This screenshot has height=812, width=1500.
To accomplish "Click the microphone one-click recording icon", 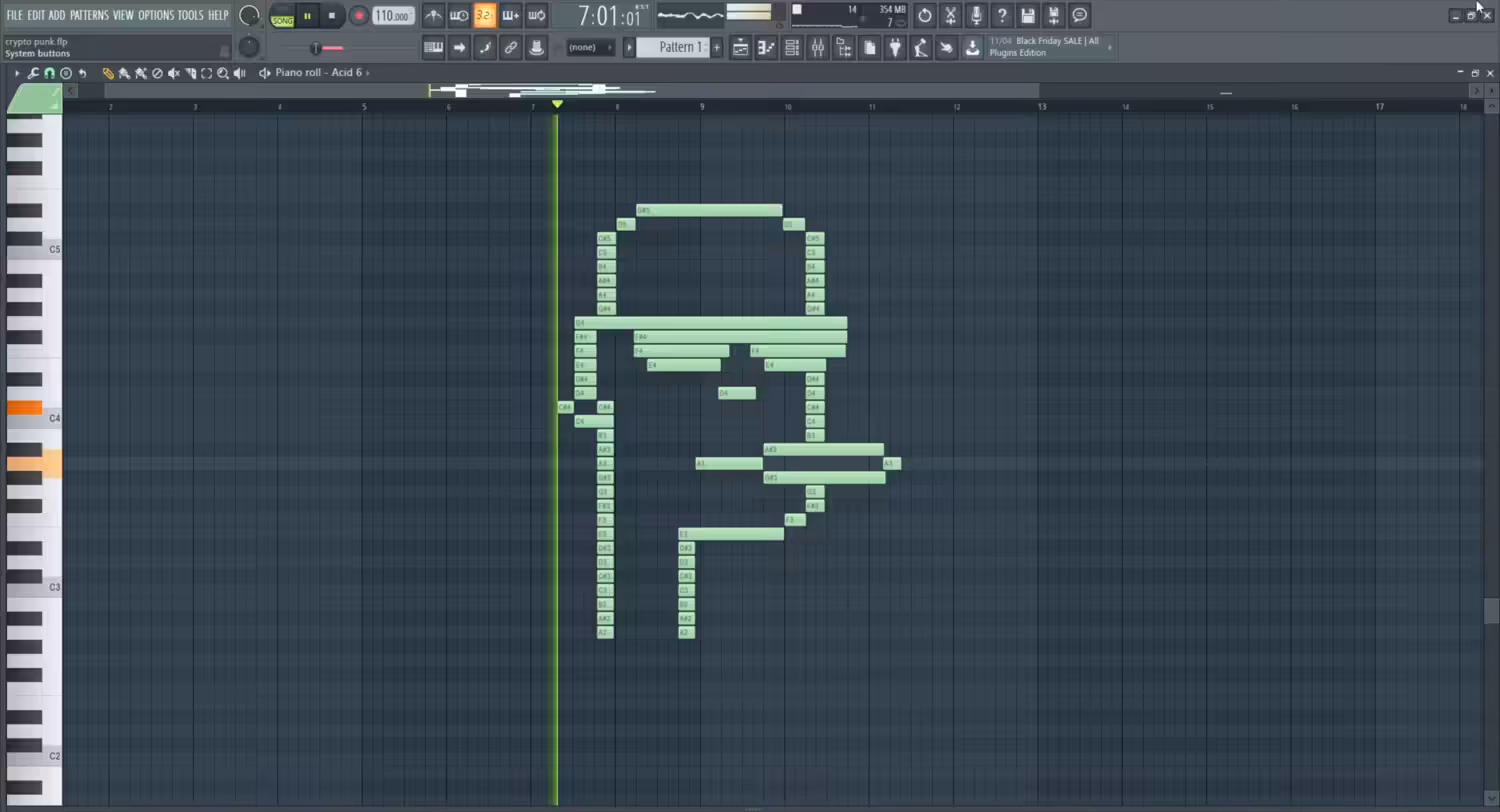I will coord(977,15).
